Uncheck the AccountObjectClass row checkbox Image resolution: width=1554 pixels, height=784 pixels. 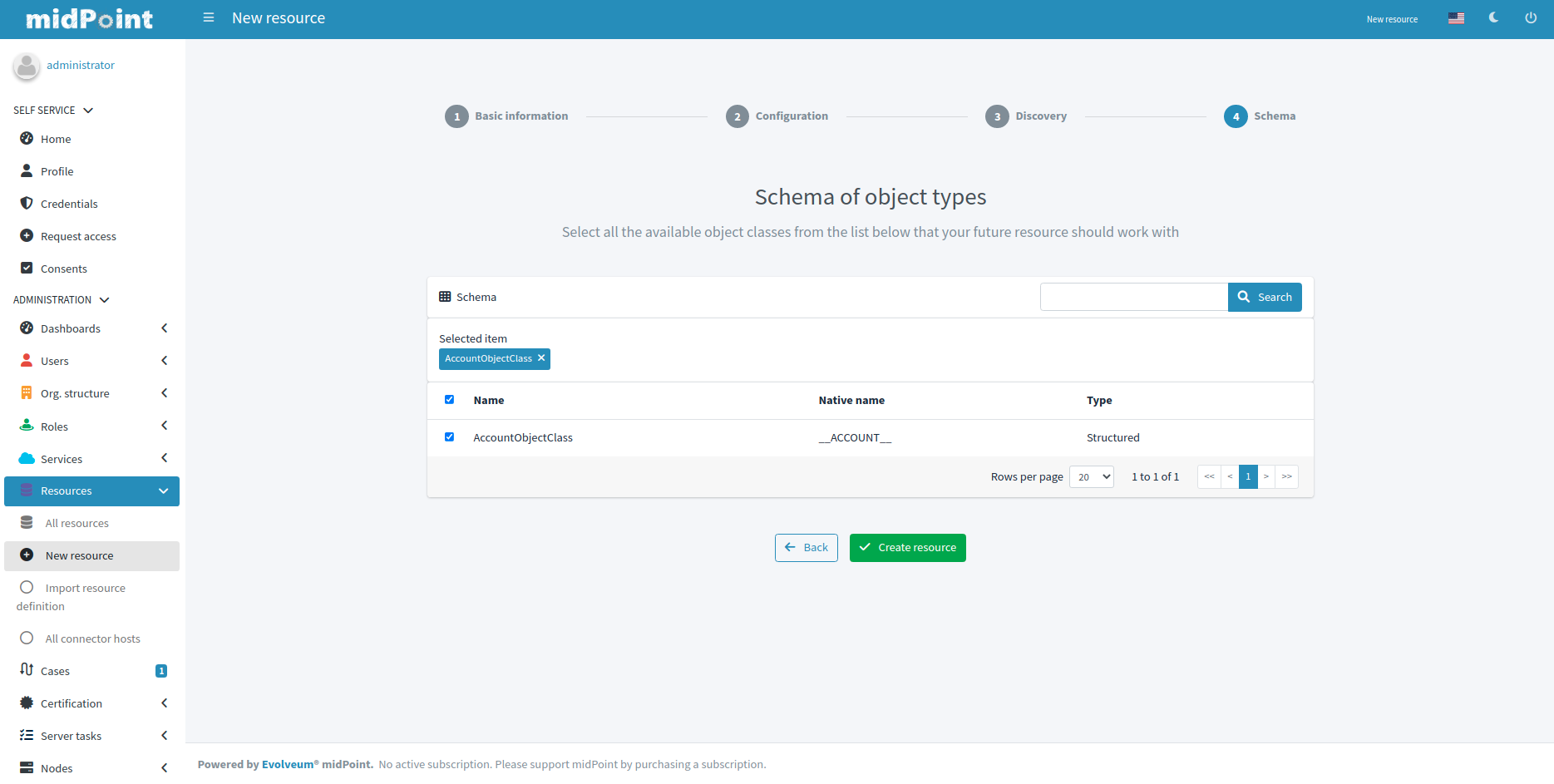tap(449, 437)
